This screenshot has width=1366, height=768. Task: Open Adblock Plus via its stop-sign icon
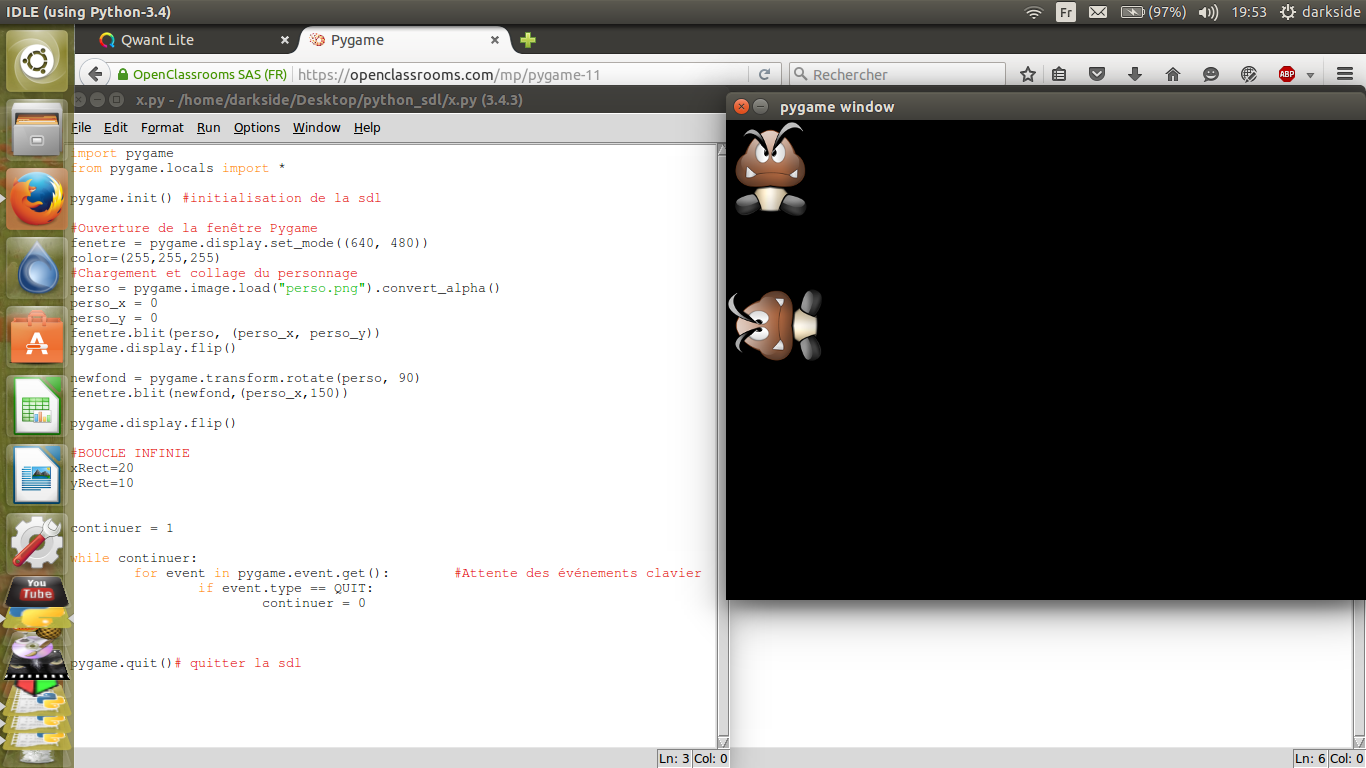1288,74
